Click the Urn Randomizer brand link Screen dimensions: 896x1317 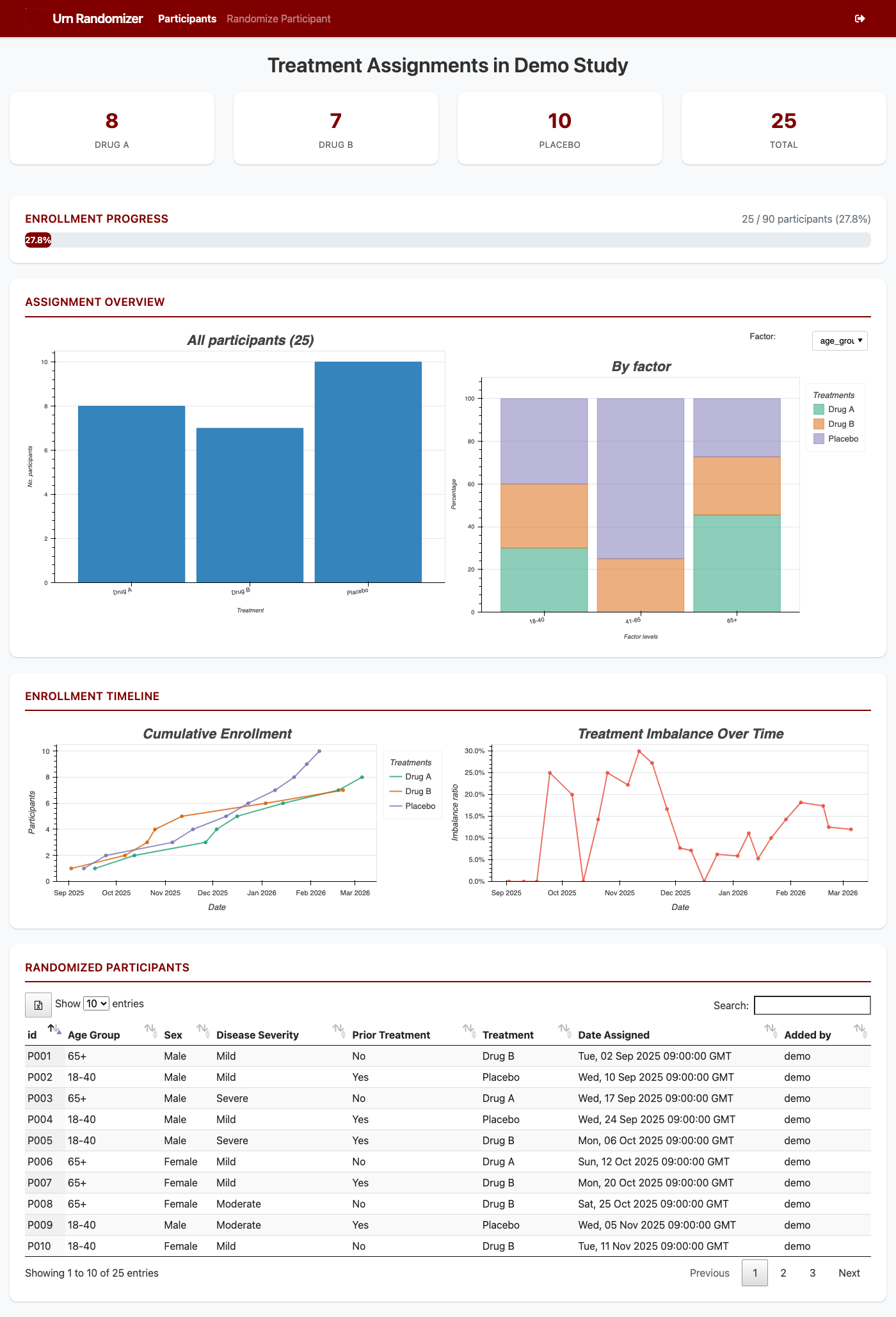tap(98, 19)
